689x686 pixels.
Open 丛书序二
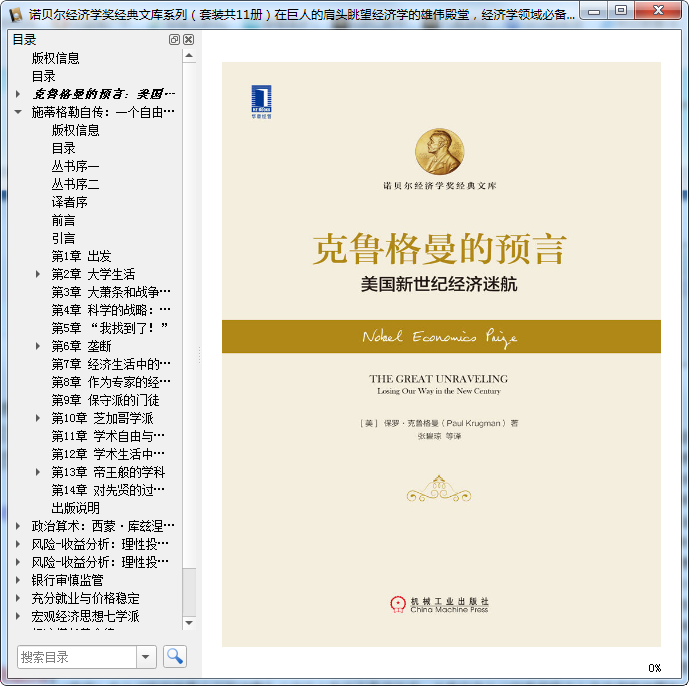[x=76, y=184]
